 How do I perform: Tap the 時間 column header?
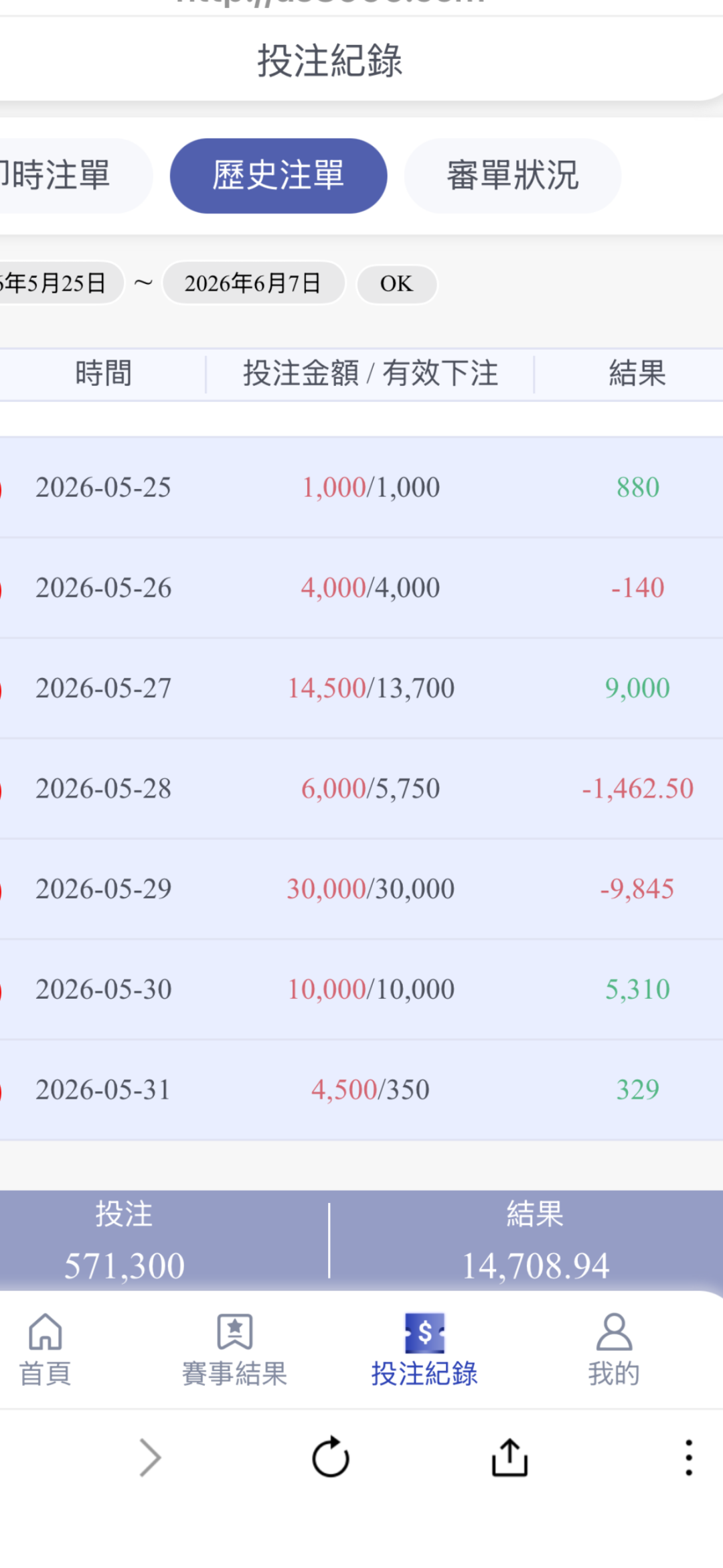[103, 373]
